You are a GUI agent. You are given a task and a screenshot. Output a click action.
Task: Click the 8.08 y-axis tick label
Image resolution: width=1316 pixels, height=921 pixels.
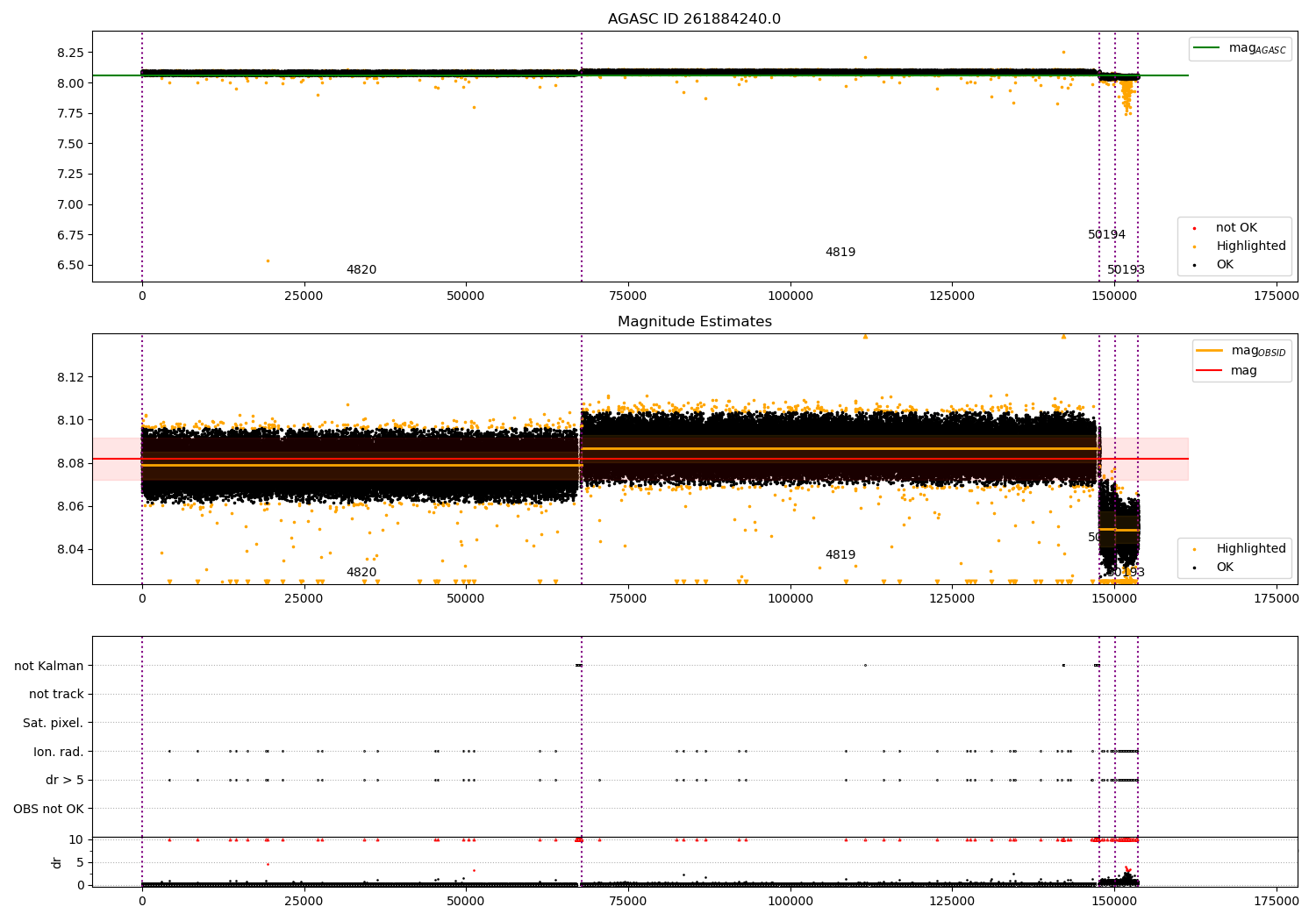(69, 463)
